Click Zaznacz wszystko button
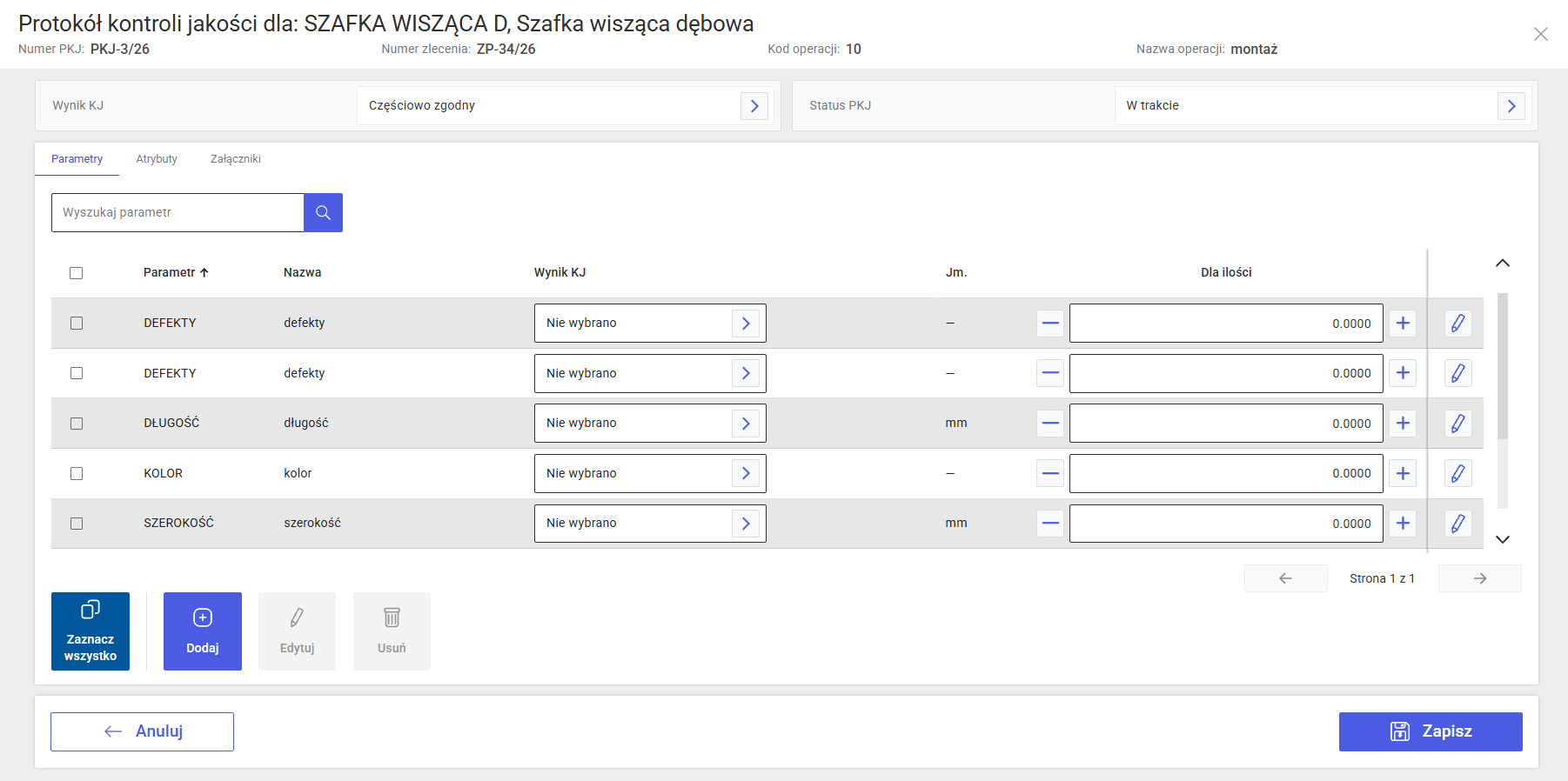Viewport: 1568px width, 781px height. tap(90, 631)
